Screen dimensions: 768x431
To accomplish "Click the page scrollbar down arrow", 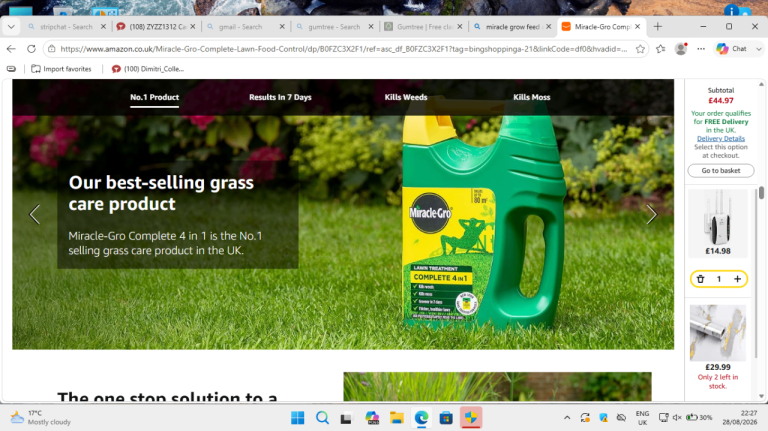I will pyautogui.click(x=761, y=396).
